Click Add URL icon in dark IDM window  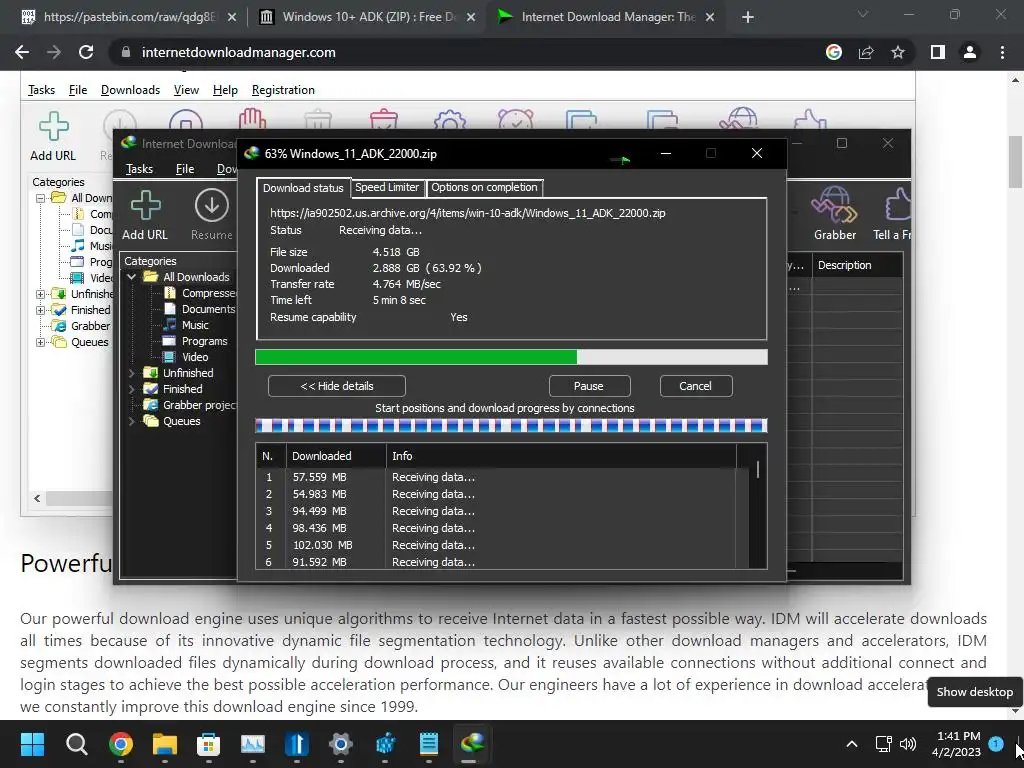click(145, 205)
